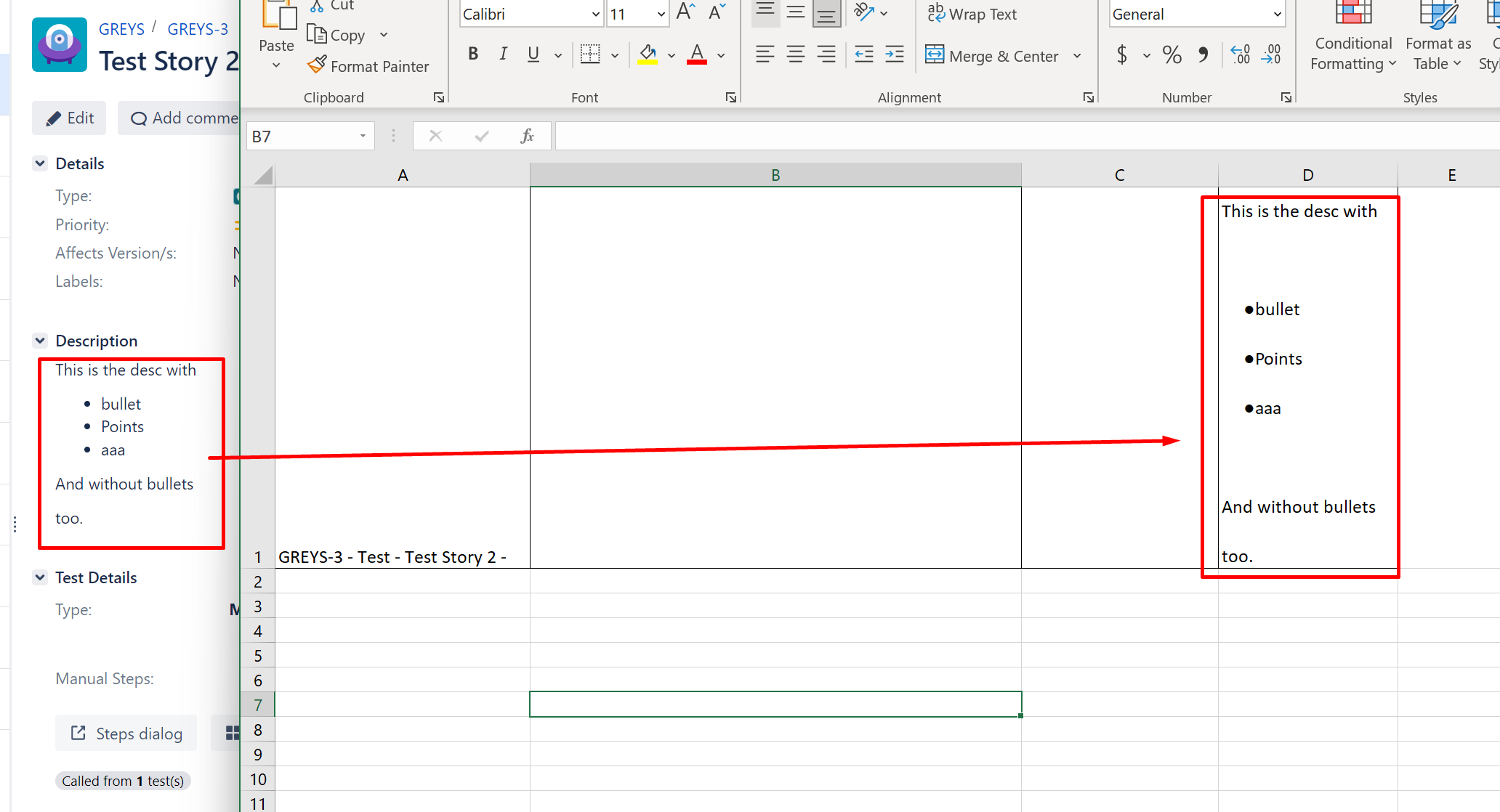Click the Edit button in Jira panel
The height and width of the screenshot is (812, 1500).
[x=69, y=118]
